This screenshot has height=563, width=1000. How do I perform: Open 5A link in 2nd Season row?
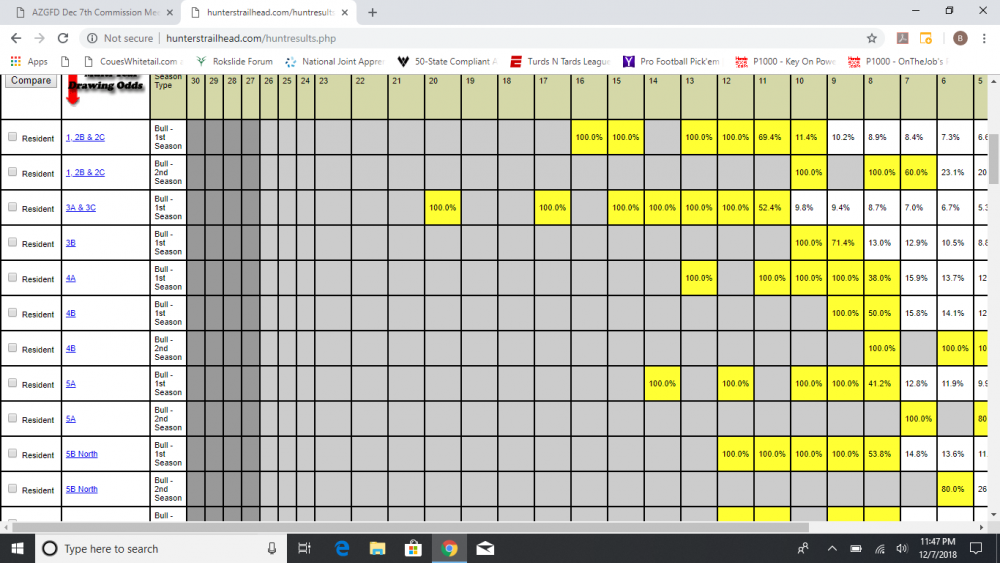tap(71, 419)
